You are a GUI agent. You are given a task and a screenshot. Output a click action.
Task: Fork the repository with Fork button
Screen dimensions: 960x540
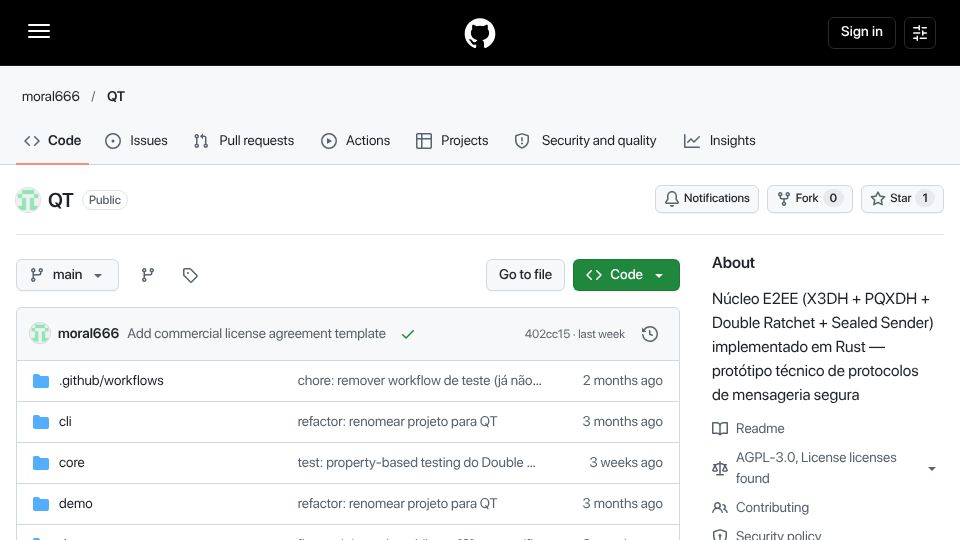pos(809,198)
